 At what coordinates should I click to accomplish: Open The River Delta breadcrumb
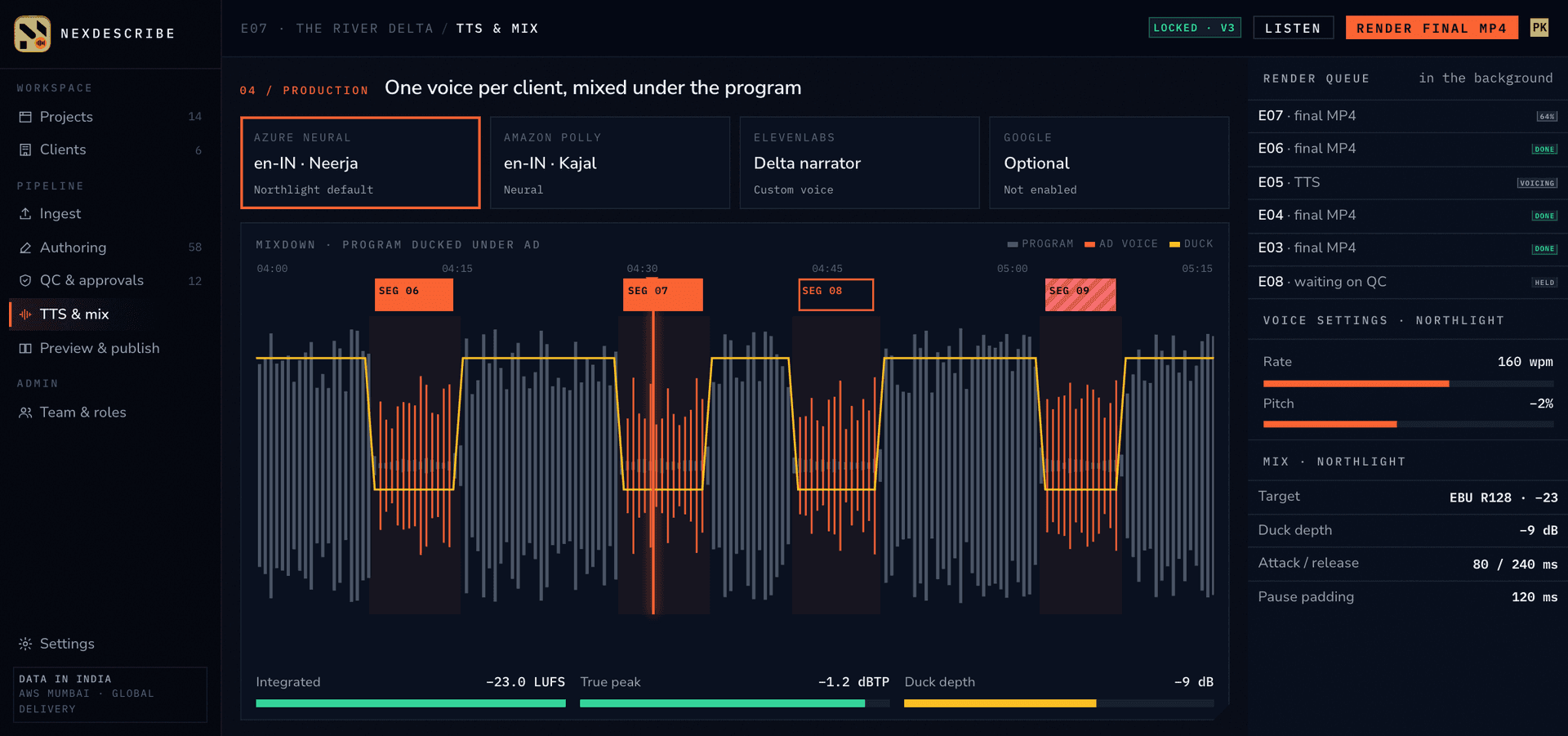pyautogui.click(x=365, y=29)
